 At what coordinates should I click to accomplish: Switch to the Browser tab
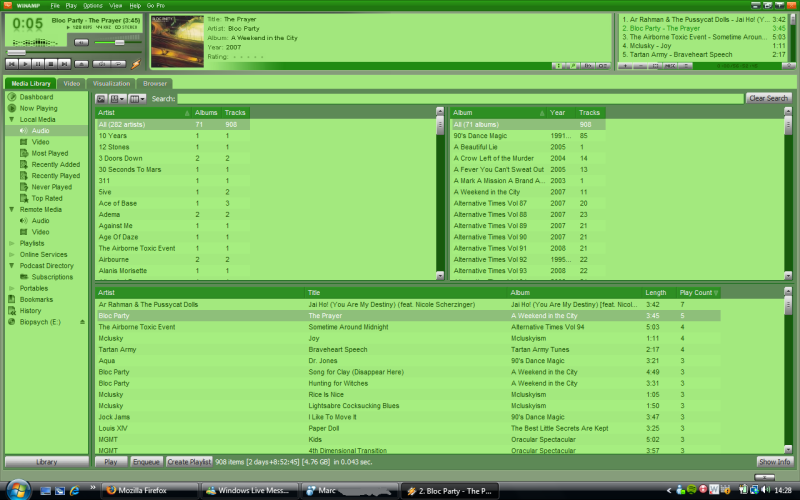click(x=155, y=83)
